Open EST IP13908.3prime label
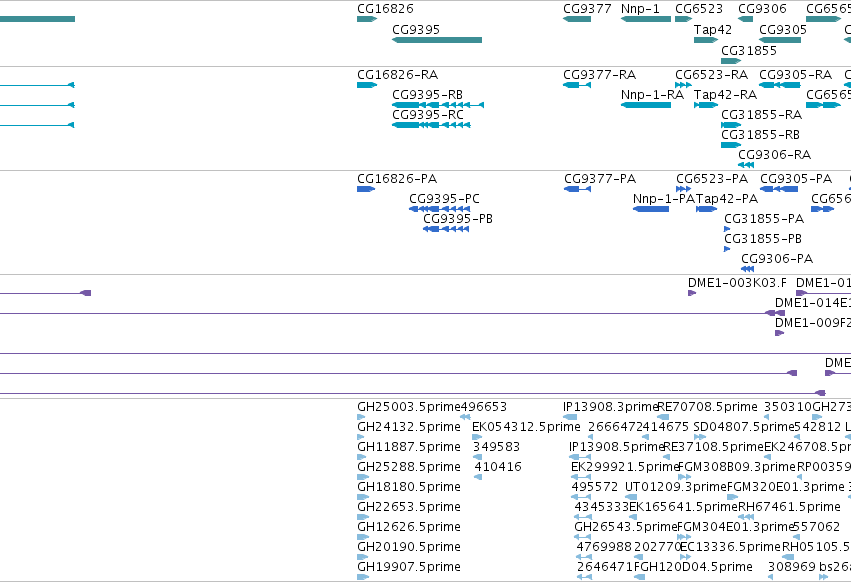The height and width of the screenshot is (582, 851). (x=611, y=407)
